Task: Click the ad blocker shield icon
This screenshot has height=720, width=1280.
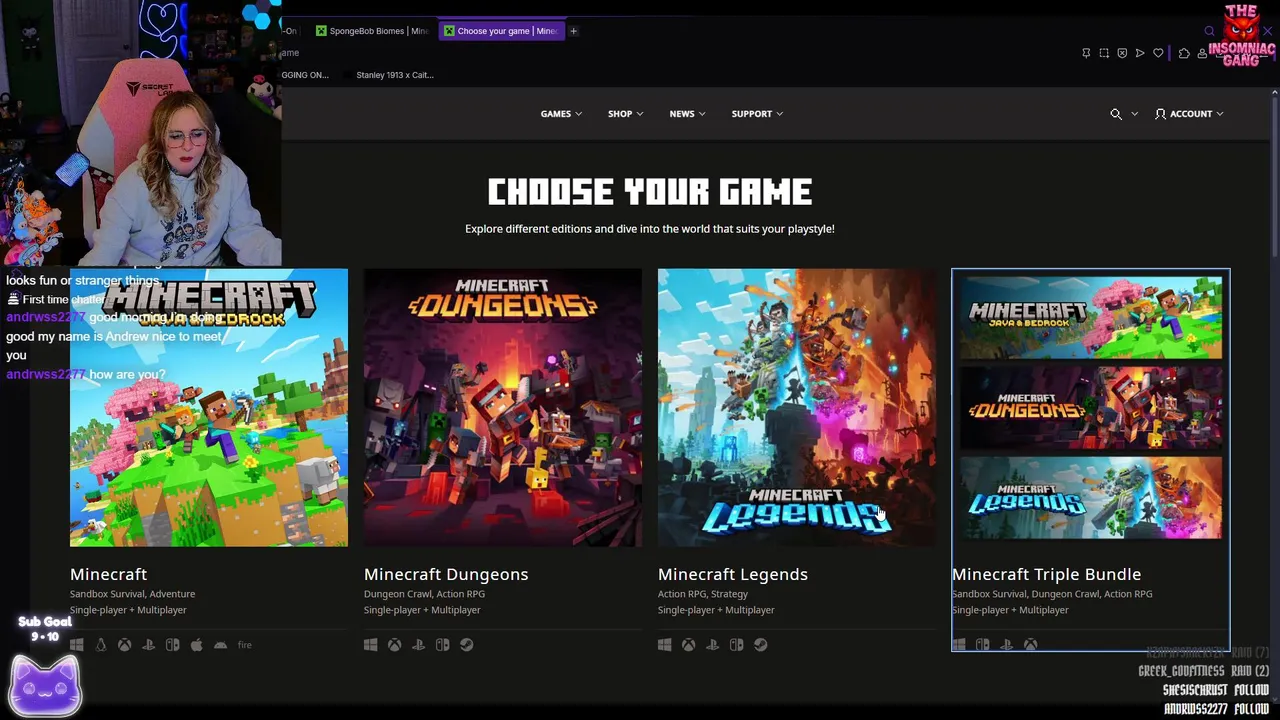Action: point(1122,53)
